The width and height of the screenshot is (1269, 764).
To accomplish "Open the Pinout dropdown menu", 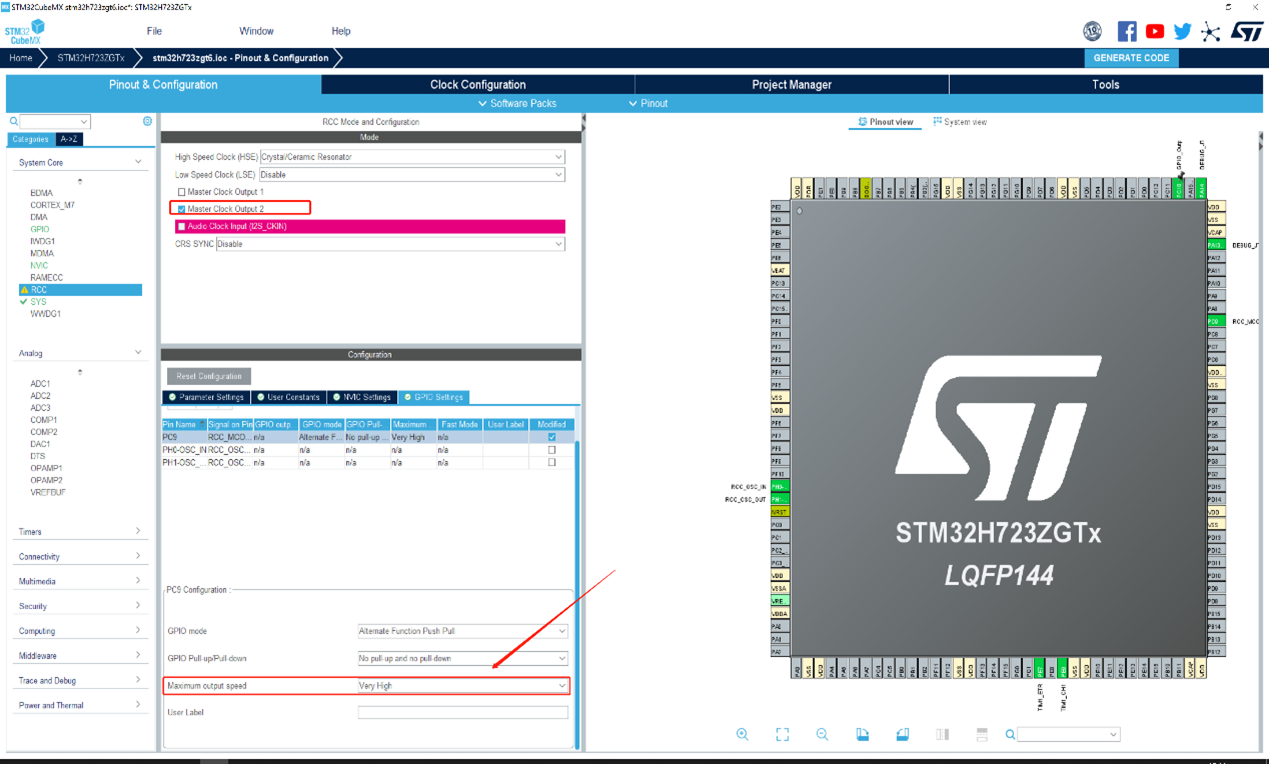I will click(x=648, y=103).
